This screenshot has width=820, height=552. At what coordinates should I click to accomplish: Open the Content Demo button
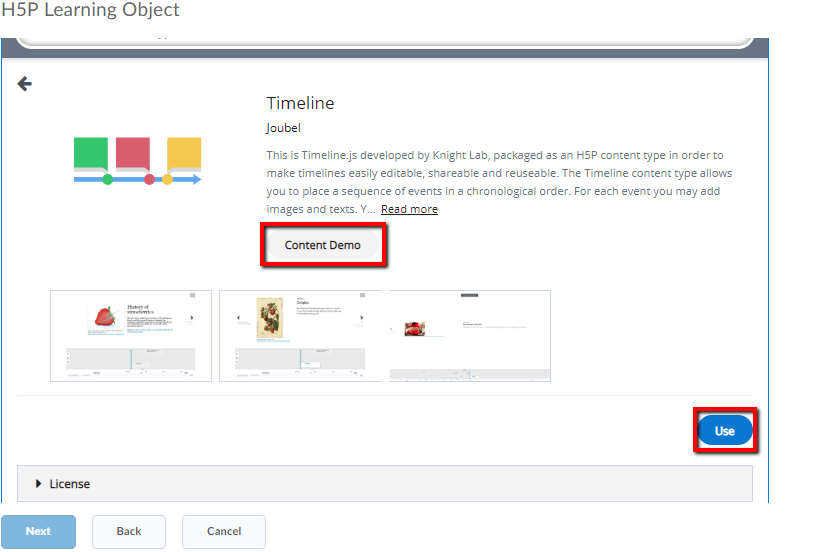[323, 245]
